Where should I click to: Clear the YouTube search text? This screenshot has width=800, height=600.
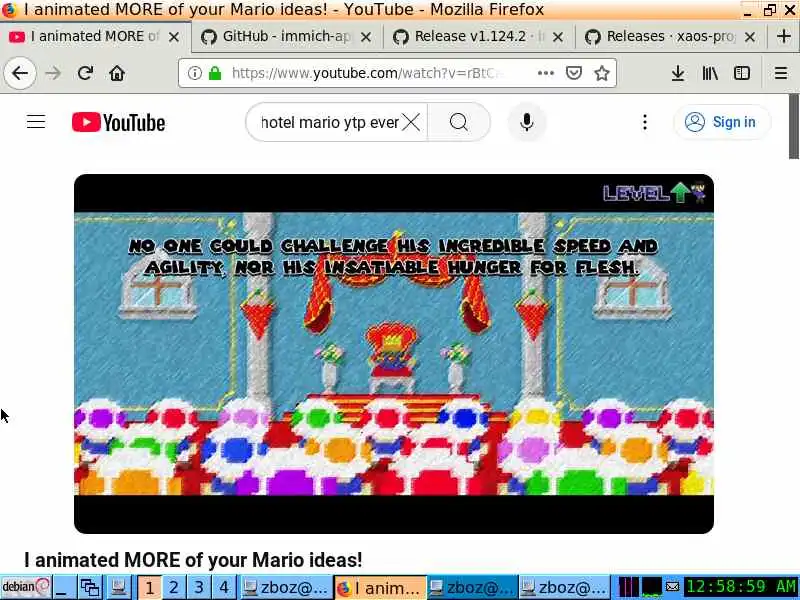(x=411, y=122)
